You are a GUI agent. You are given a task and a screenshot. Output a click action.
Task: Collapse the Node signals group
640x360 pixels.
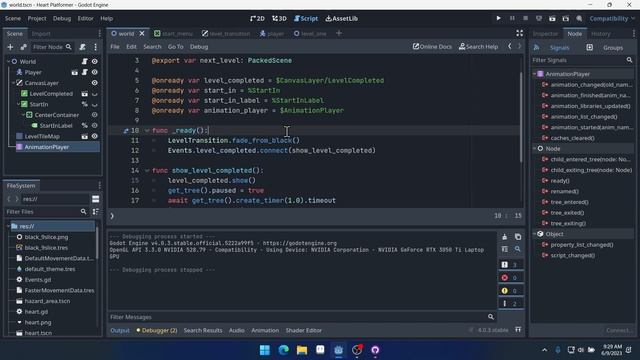click(534, 149)
